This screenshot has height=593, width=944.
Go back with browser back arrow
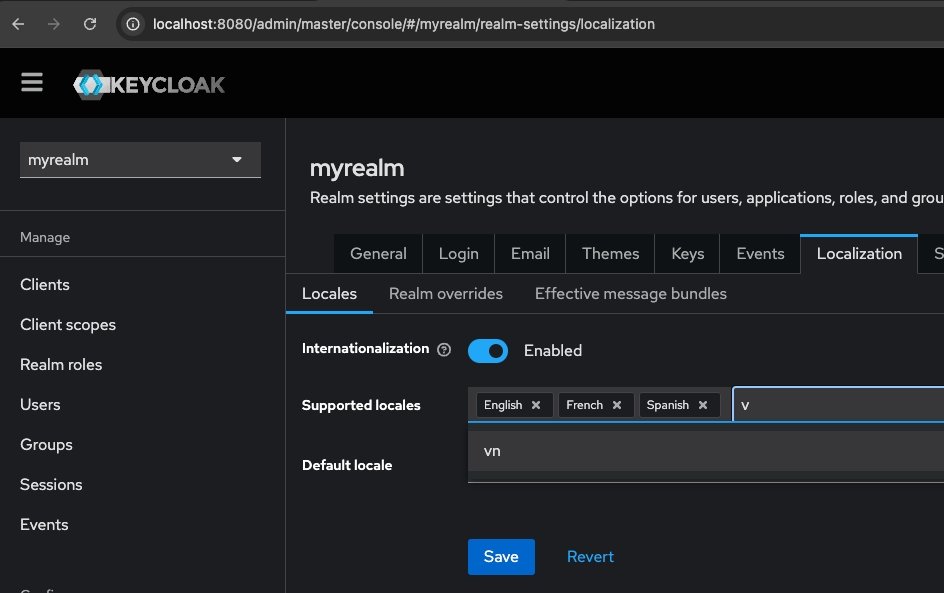coord(18,24)
